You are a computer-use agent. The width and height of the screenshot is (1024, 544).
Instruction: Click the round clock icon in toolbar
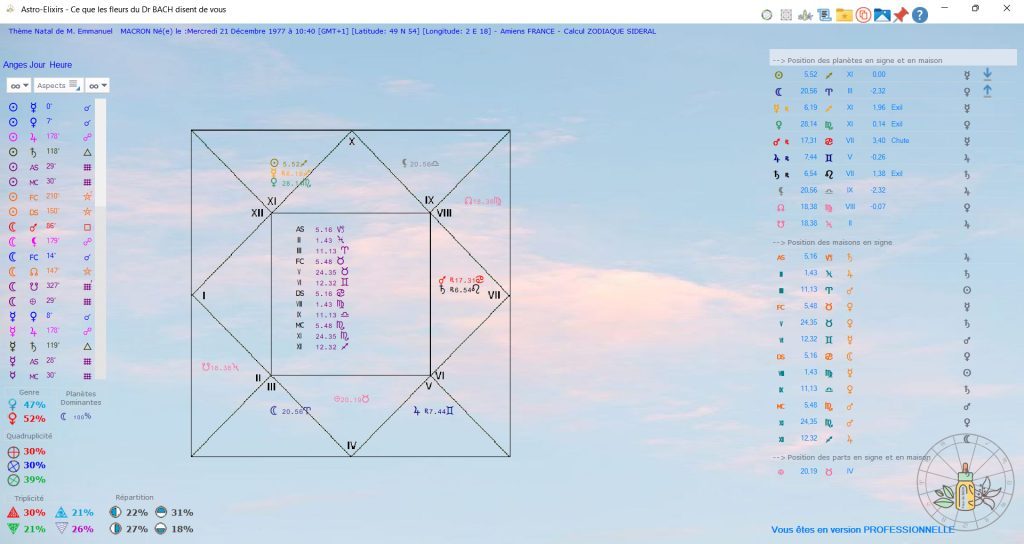[x=767, y=15]
